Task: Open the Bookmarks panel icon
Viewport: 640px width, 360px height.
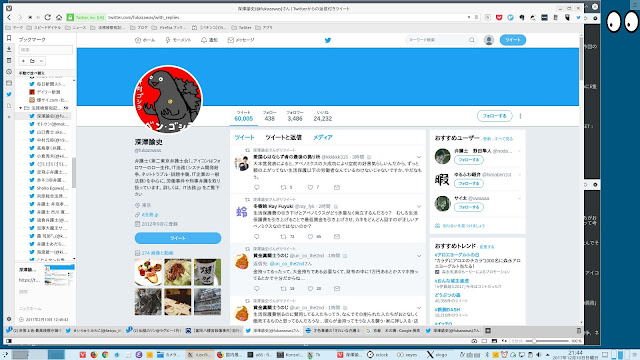Action: click(x=9, y=38)
